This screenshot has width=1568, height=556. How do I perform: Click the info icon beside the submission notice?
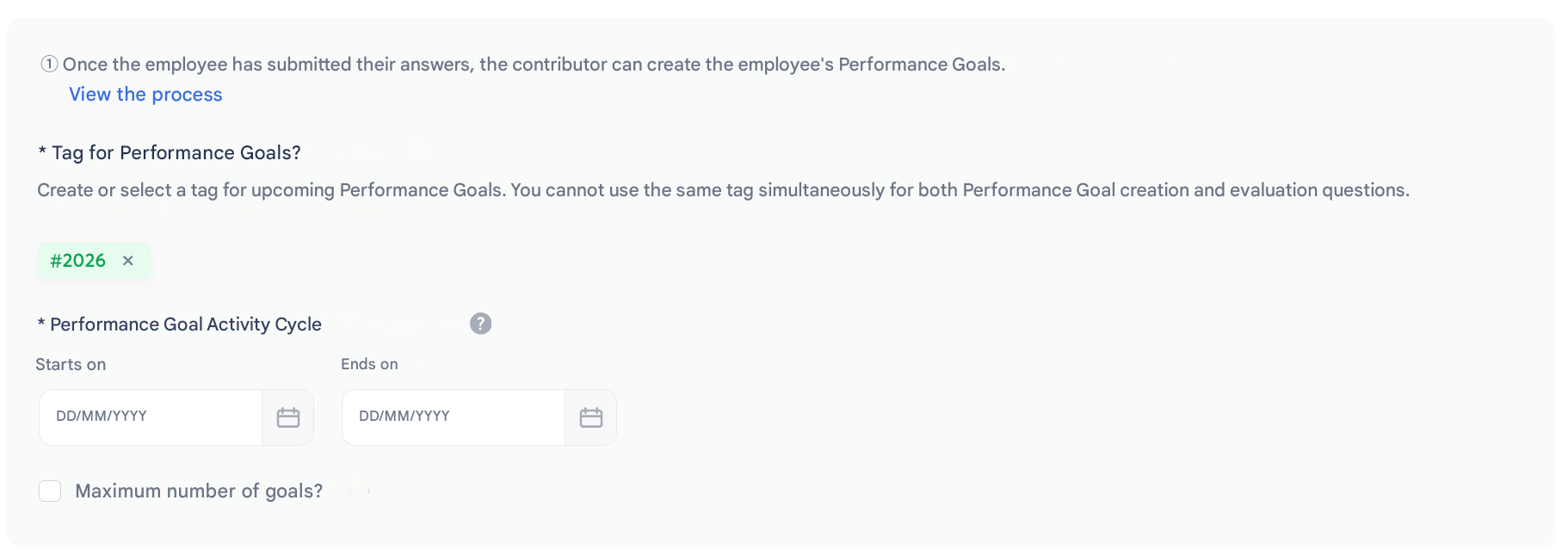(x=50, y=65)
